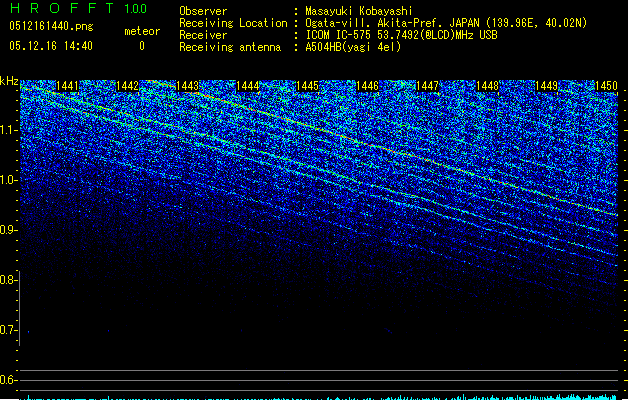Screen dimensions: 629x400
Task: Click receiver text ICOM IC-575 53.7492 MHz USB
Action: coord(401,35)
